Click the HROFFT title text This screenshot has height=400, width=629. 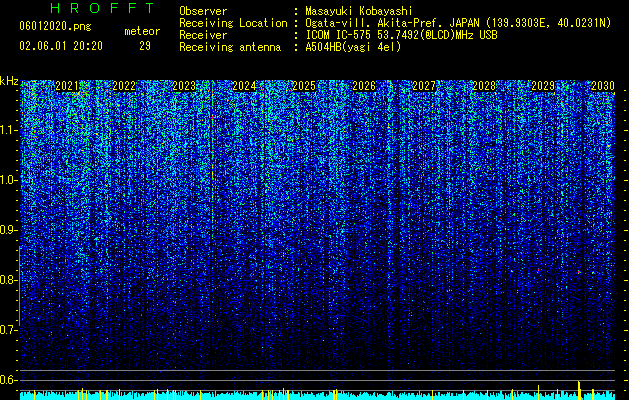coord(103,8)
